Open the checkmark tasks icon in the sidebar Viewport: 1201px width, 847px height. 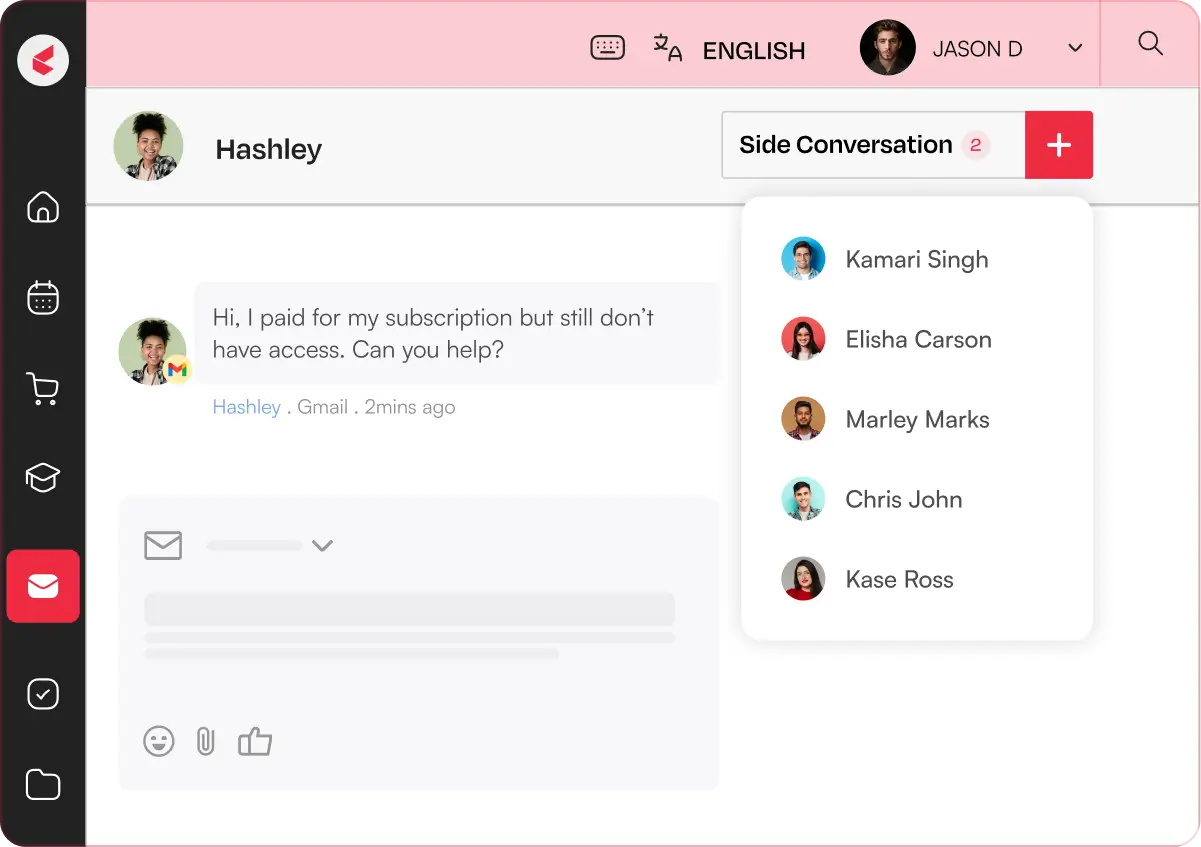click(43, 694)
